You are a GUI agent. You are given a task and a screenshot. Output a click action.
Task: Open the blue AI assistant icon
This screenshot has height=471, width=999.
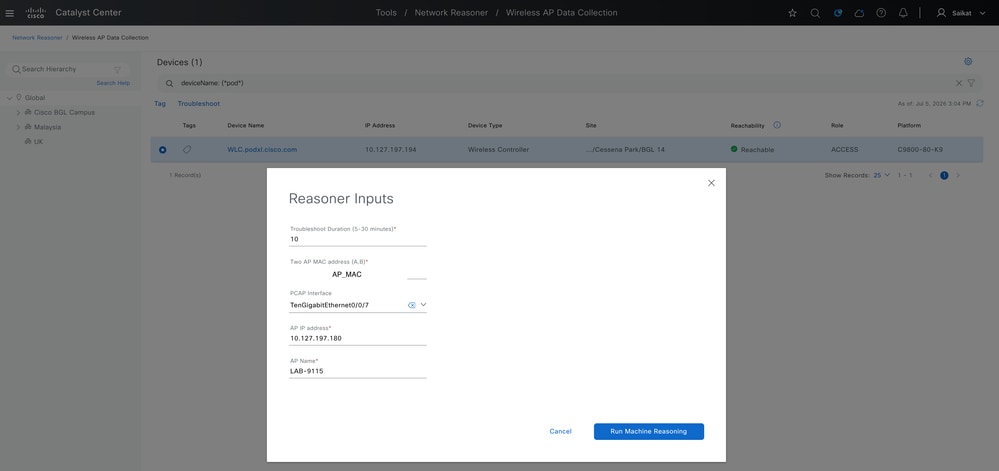838,13
